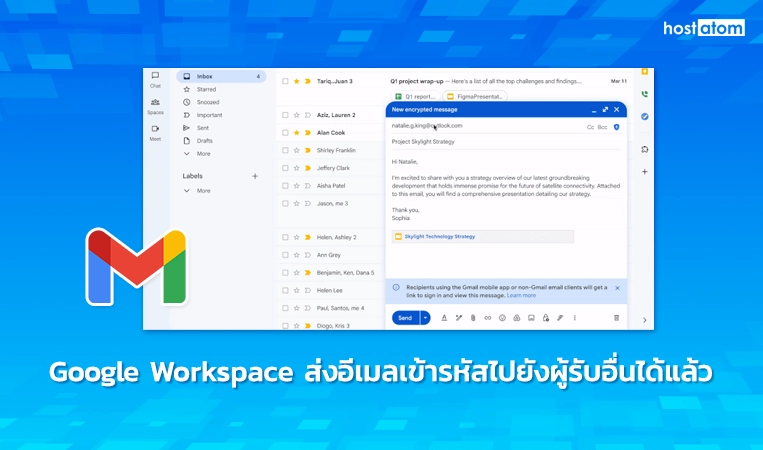This screenshot has width=763, height=450.
Task: Open the Q1 report attachment chip
Action: (x=415, y=96)
